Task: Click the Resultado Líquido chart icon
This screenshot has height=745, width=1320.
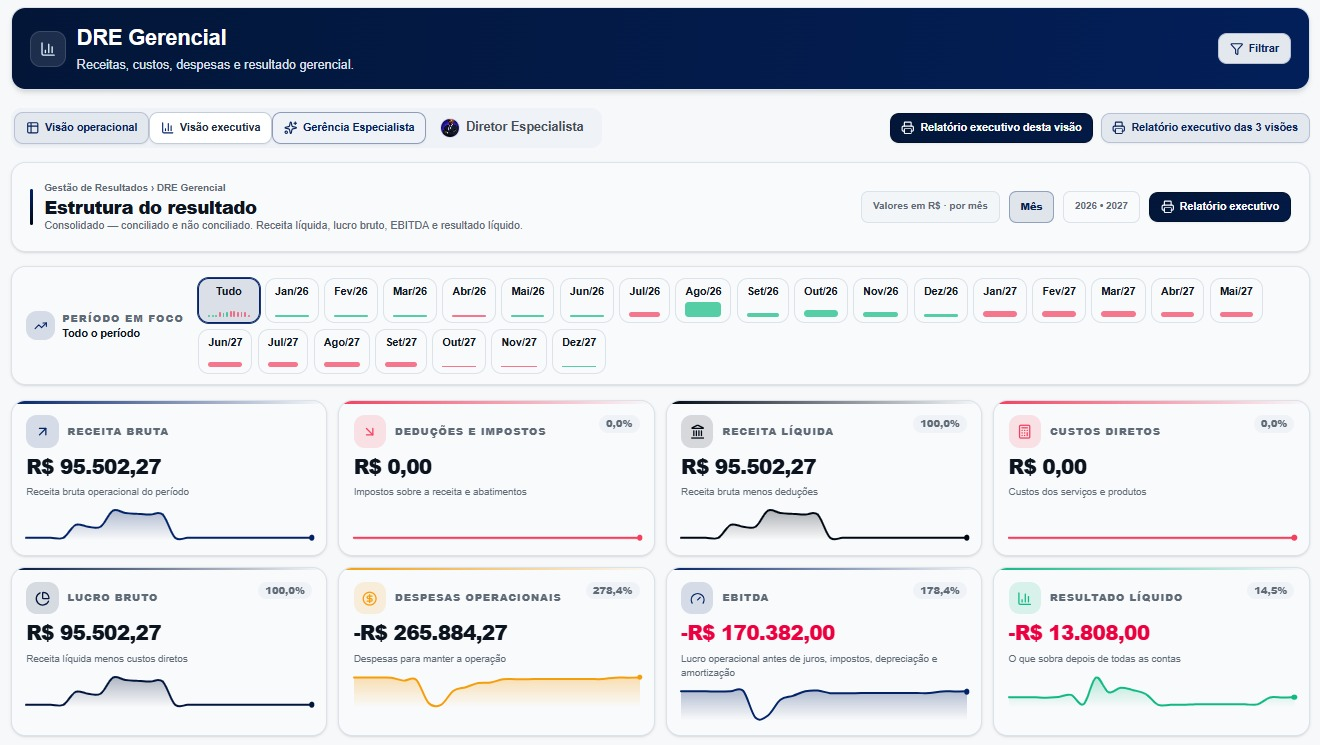Action: 1024,597
